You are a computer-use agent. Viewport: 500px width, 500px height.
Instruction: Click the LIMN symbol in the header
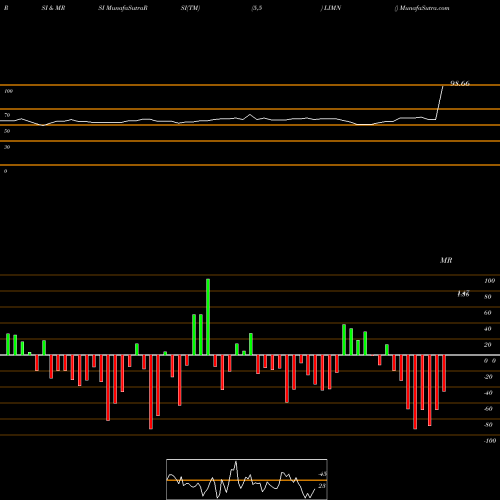(x=332, y=8)
